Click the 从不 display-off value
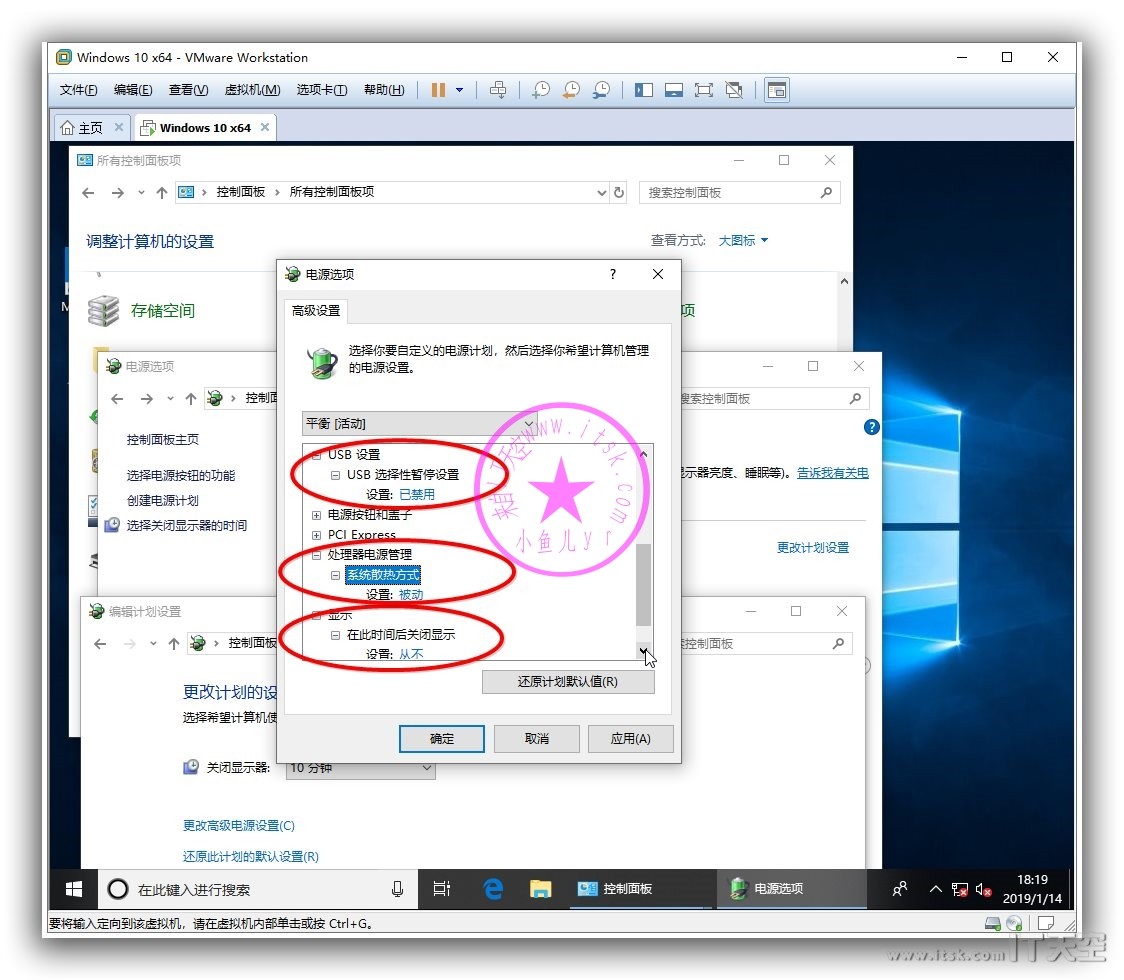This screenshot has height=980, width=1124. (x=411, y=654)
